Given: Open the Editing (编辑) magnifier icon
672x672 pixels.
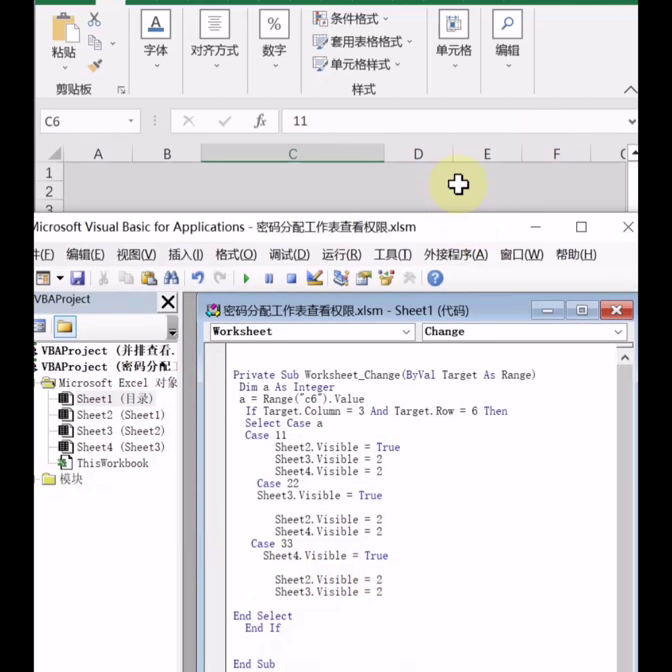Looking at the screenshot, I should coord(507,24).
